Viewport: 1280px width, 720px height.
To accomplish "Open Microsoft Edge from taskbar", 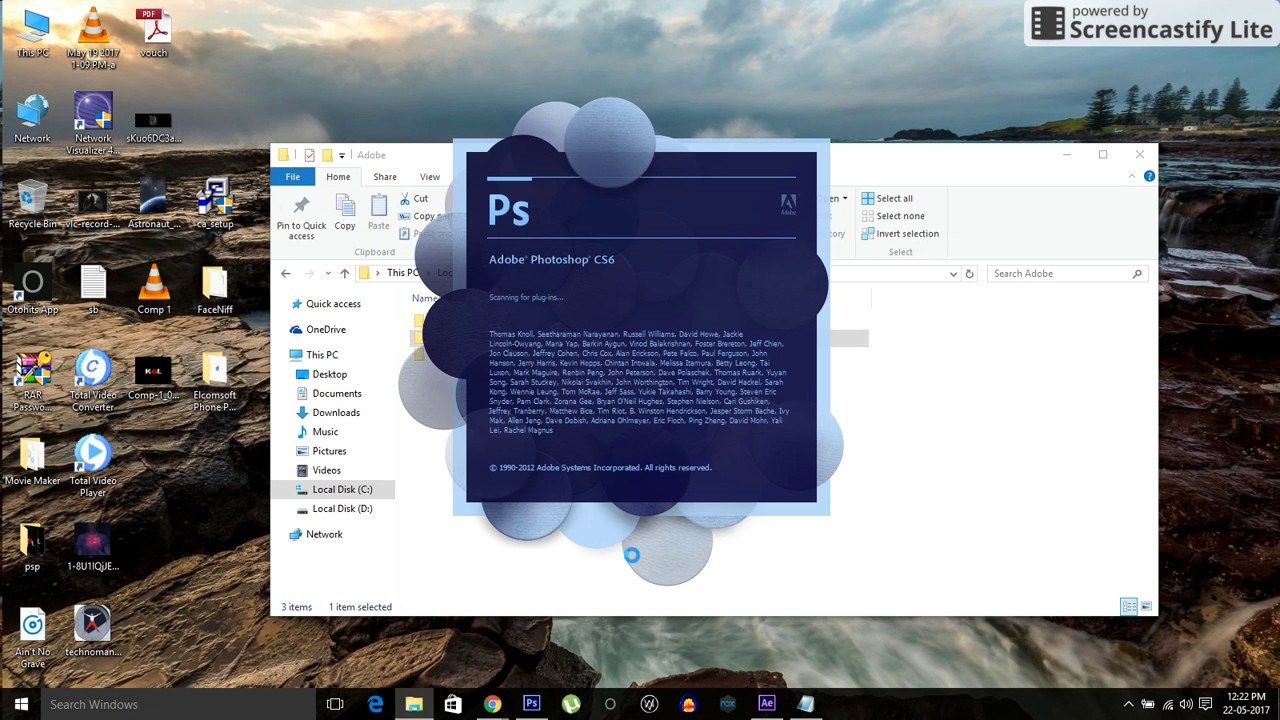I will pyautogui.click(x=375, y=704).
